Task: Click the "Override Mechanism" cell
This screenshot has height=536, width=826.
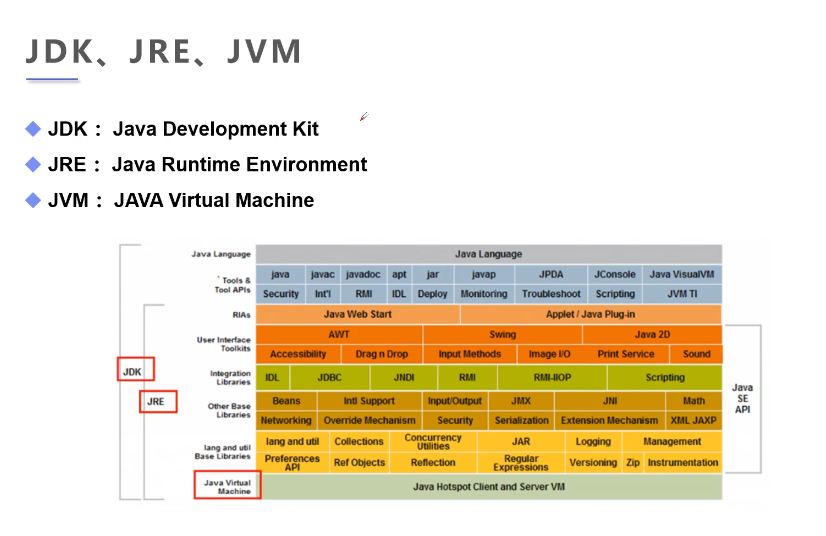Action: pyautogui.click(x=369, y=421)
